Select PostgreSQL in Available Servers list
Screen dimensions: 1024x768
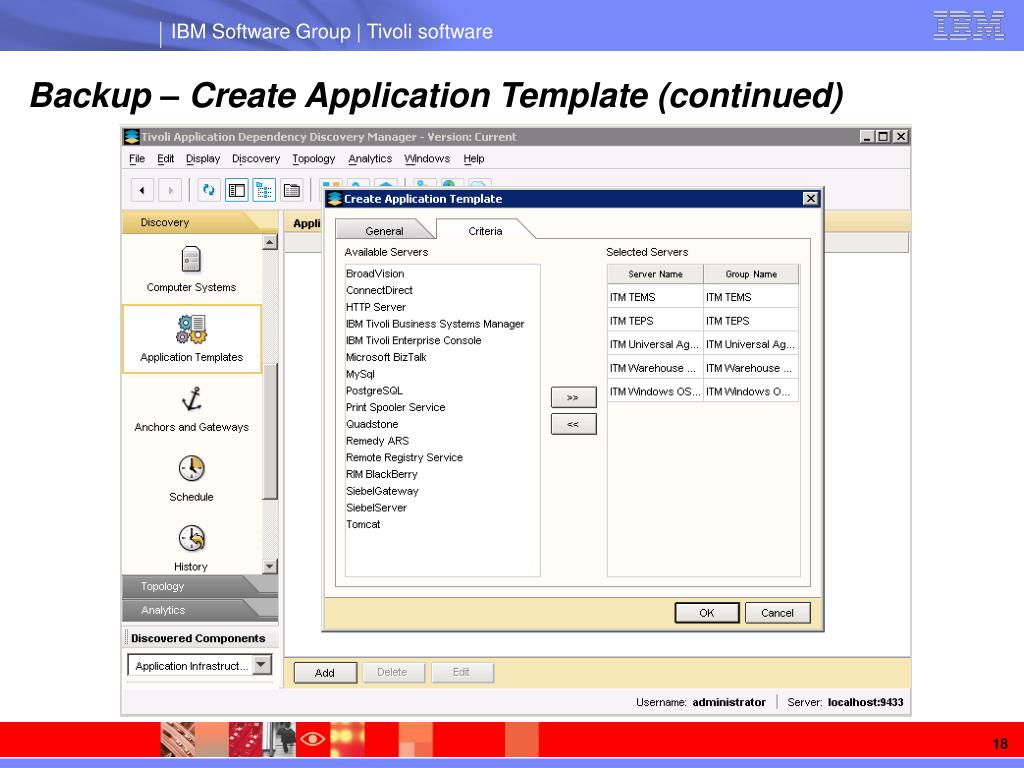tap(374, 391)
